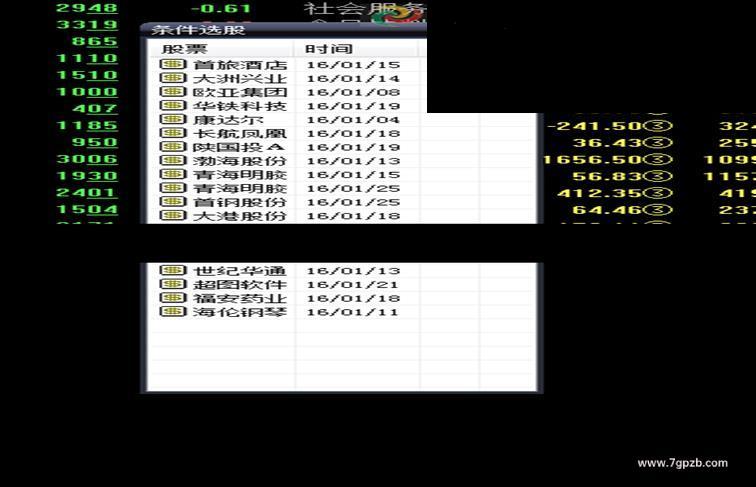Viewport: 756px width, 487px height.
Task: Select the icon in the 华铁科技 row
Action: click(173, 105)
